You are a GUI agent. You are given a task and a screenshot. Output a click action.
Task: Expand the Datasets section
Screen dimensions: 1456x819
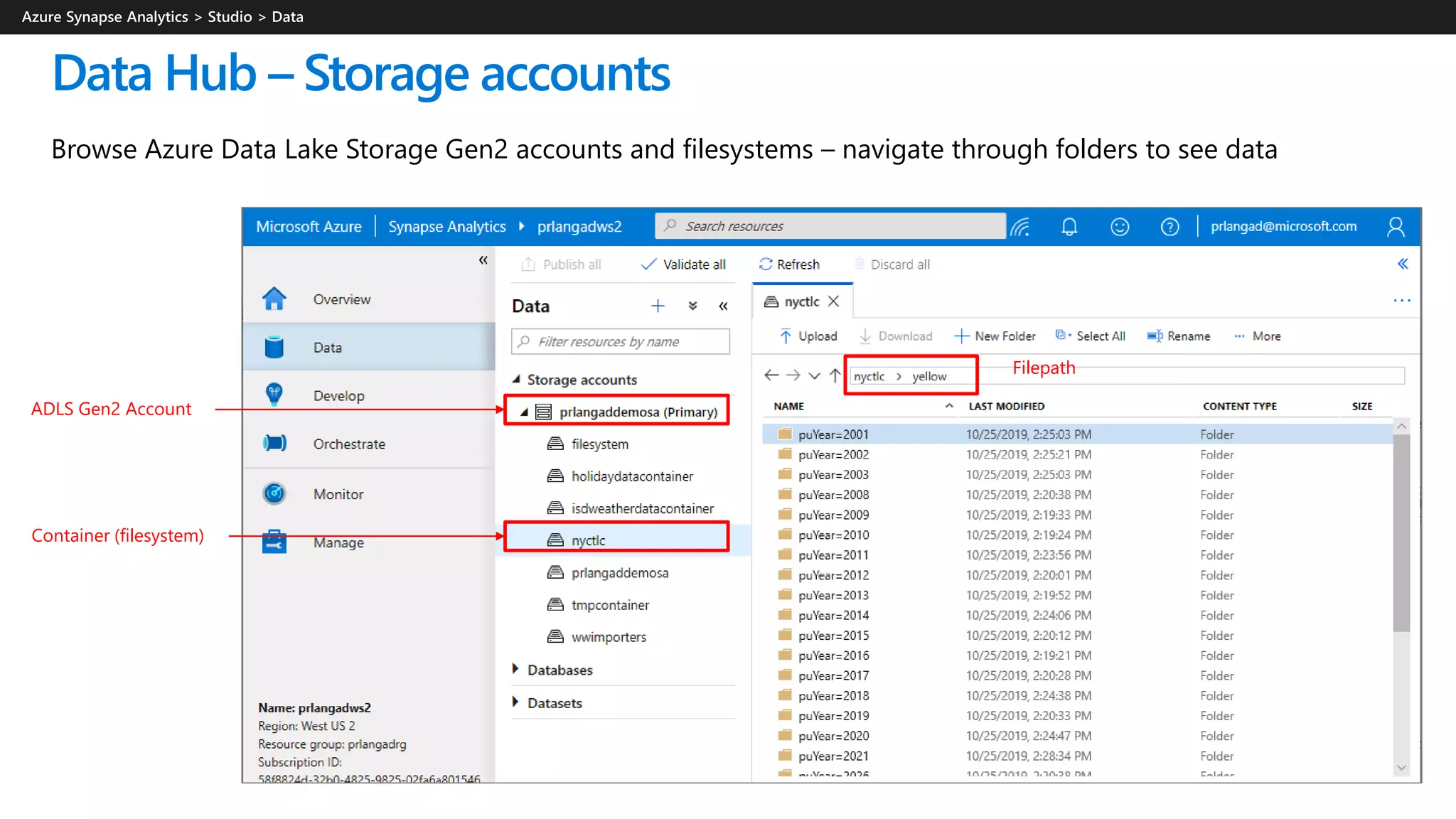pos(516,702)
